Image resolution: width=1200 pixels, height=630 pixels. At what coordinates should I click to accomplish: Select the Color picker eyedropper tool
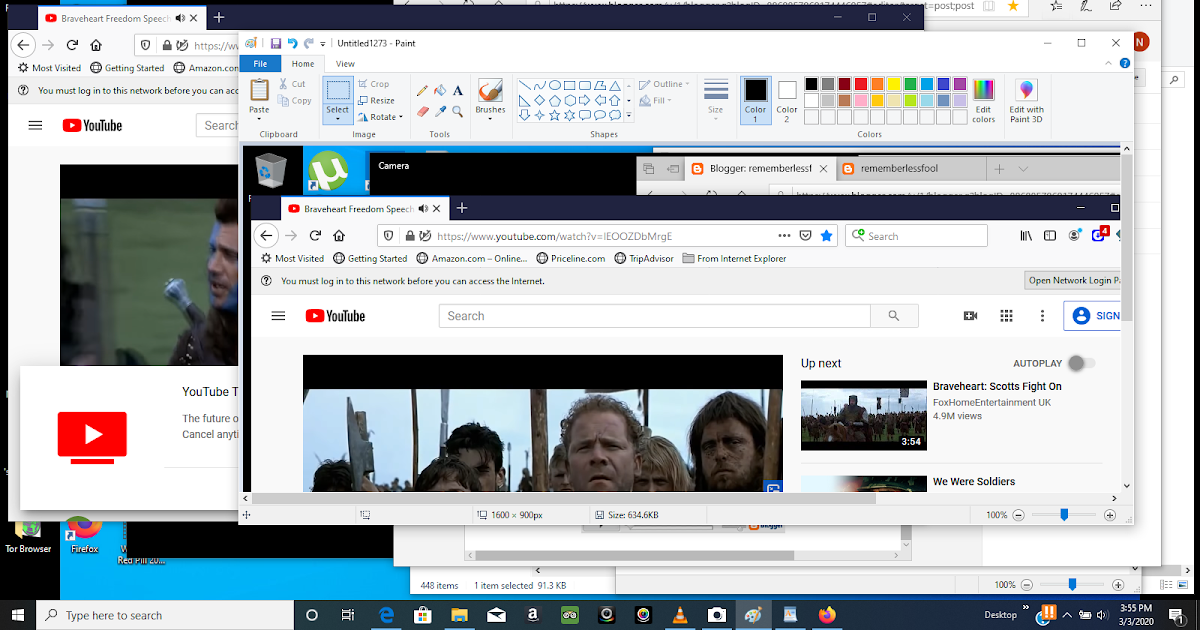440,111
